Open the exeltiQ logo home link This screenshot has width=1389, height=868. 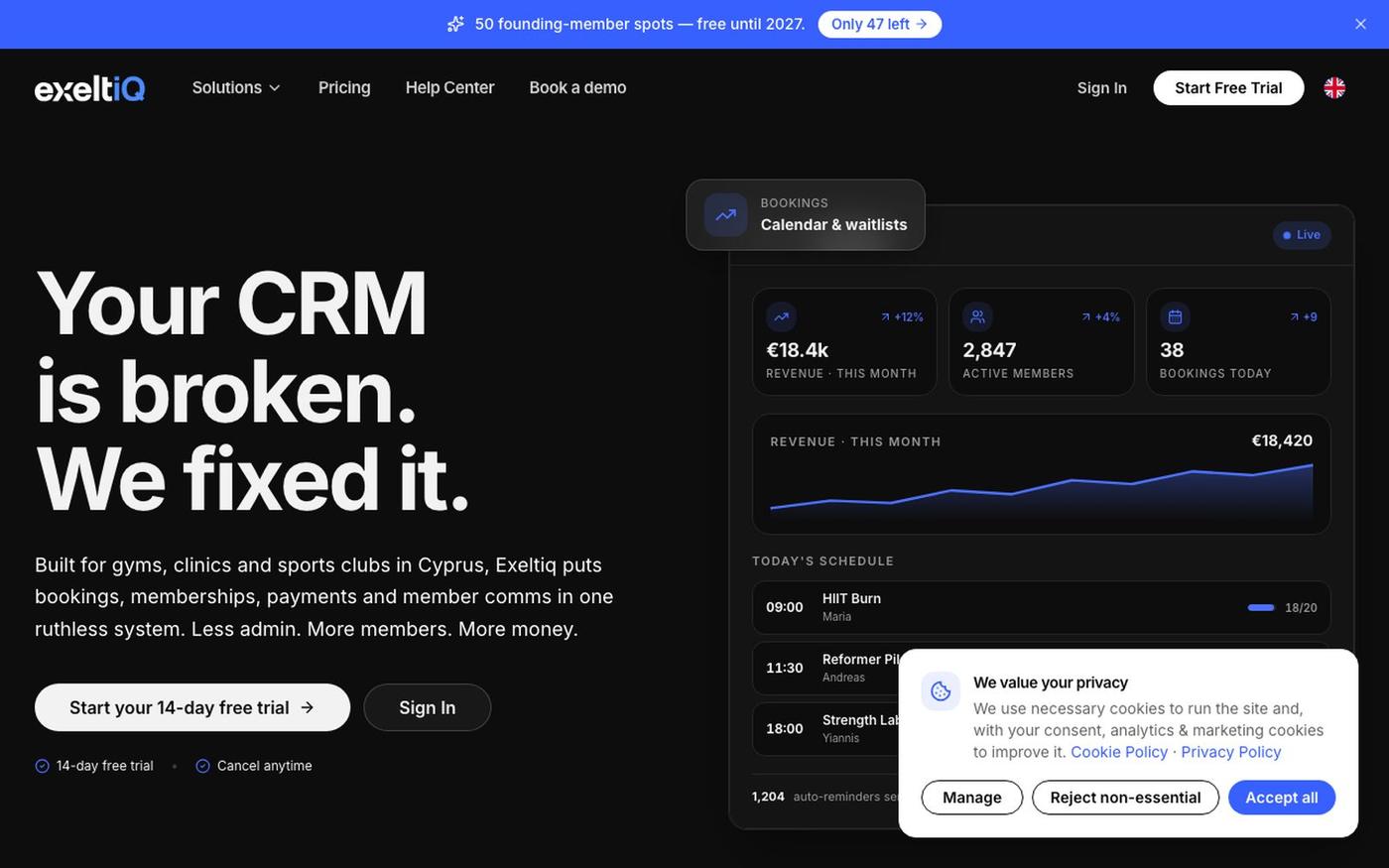(x=90, y=88)
